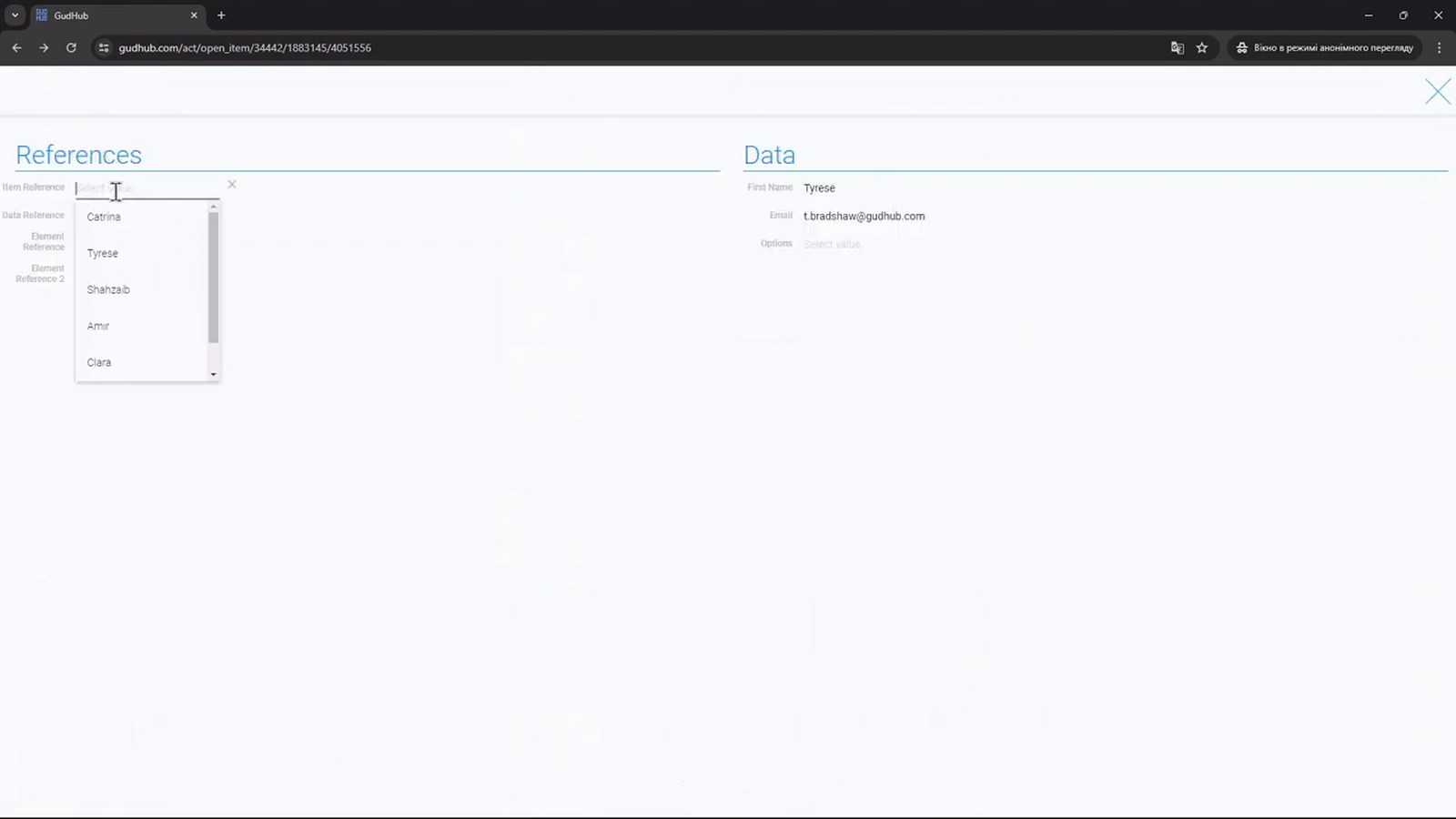Image resolution: width=1456 pixels, height=819 pixels.
Task: Click the References section heading
Action: coord(78,155)
